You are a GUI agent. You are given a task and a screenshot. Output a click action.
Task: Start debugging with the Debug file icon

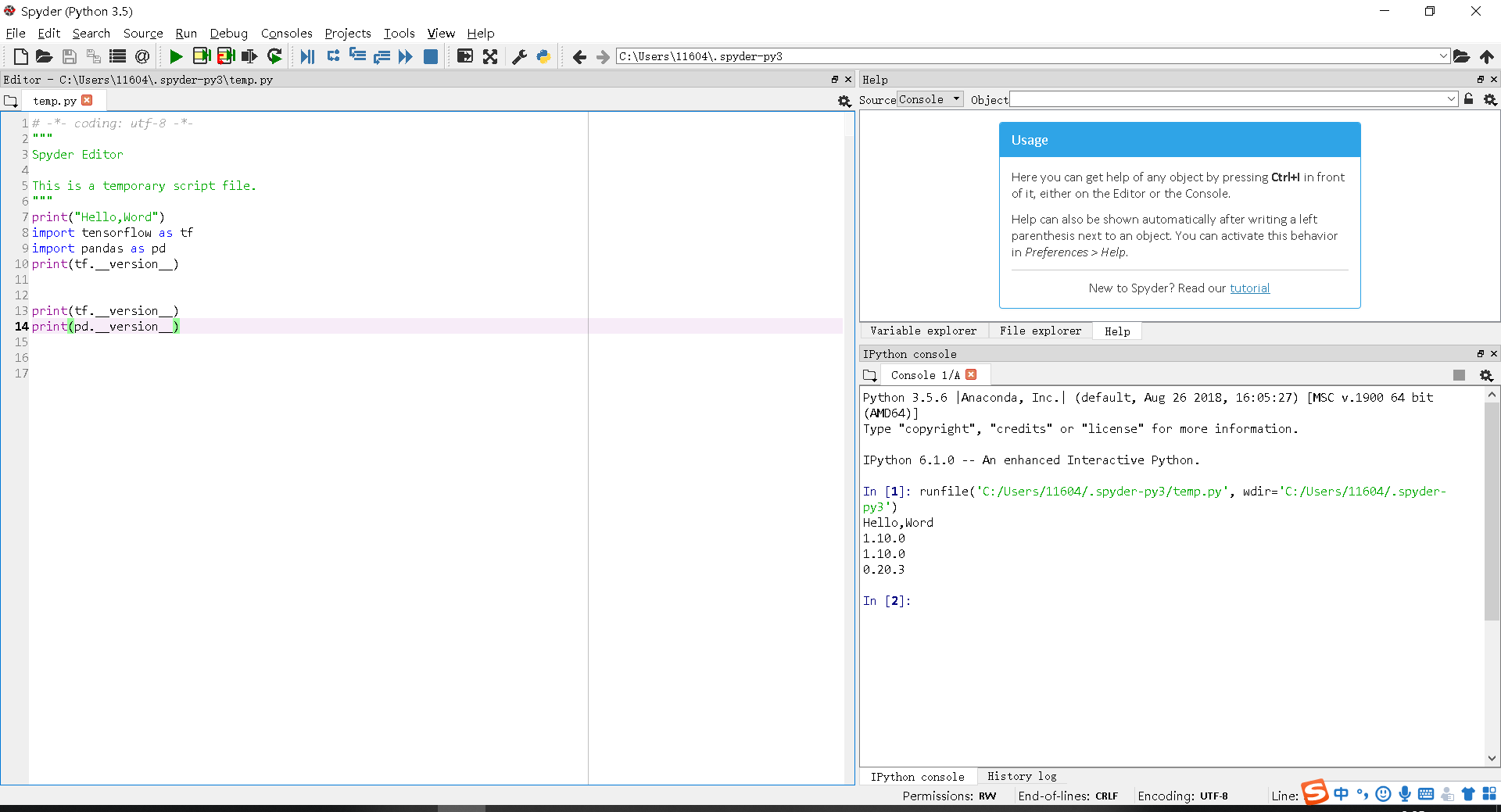[307, 56]
